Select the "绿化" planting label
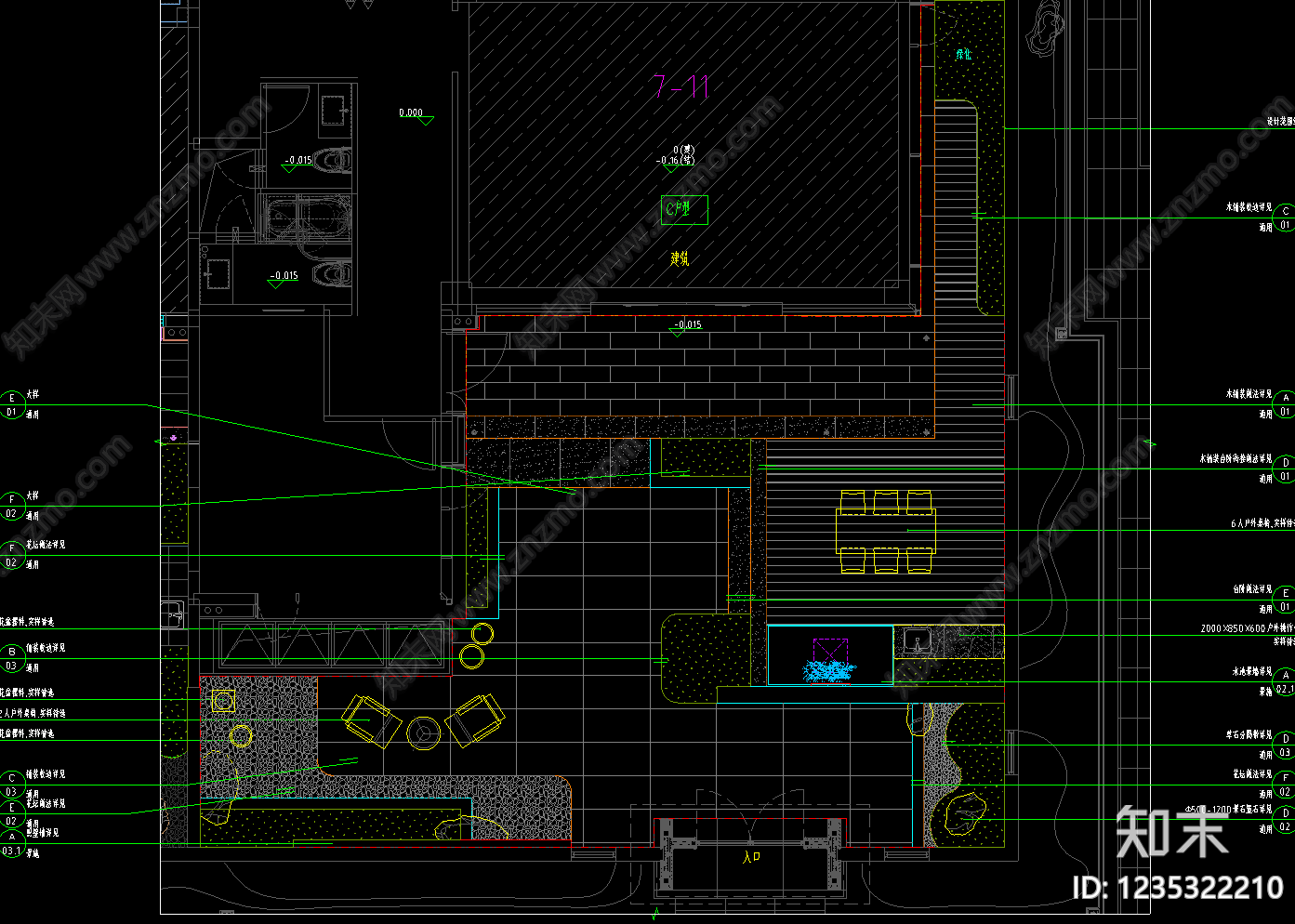 pos(964,55)
